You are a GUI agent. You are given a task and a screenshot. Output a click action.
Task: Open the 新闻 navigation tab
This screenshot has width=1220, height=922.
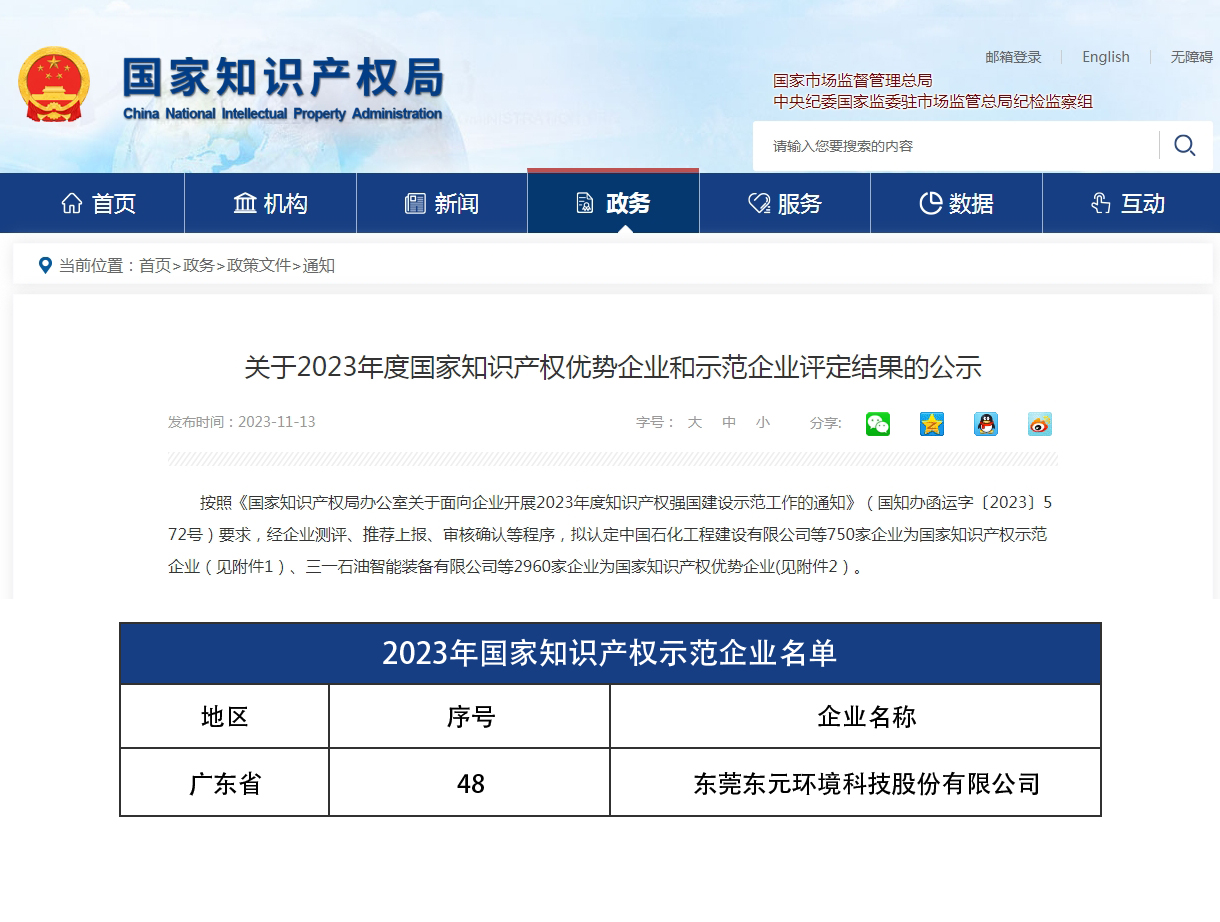click(442, 203)
